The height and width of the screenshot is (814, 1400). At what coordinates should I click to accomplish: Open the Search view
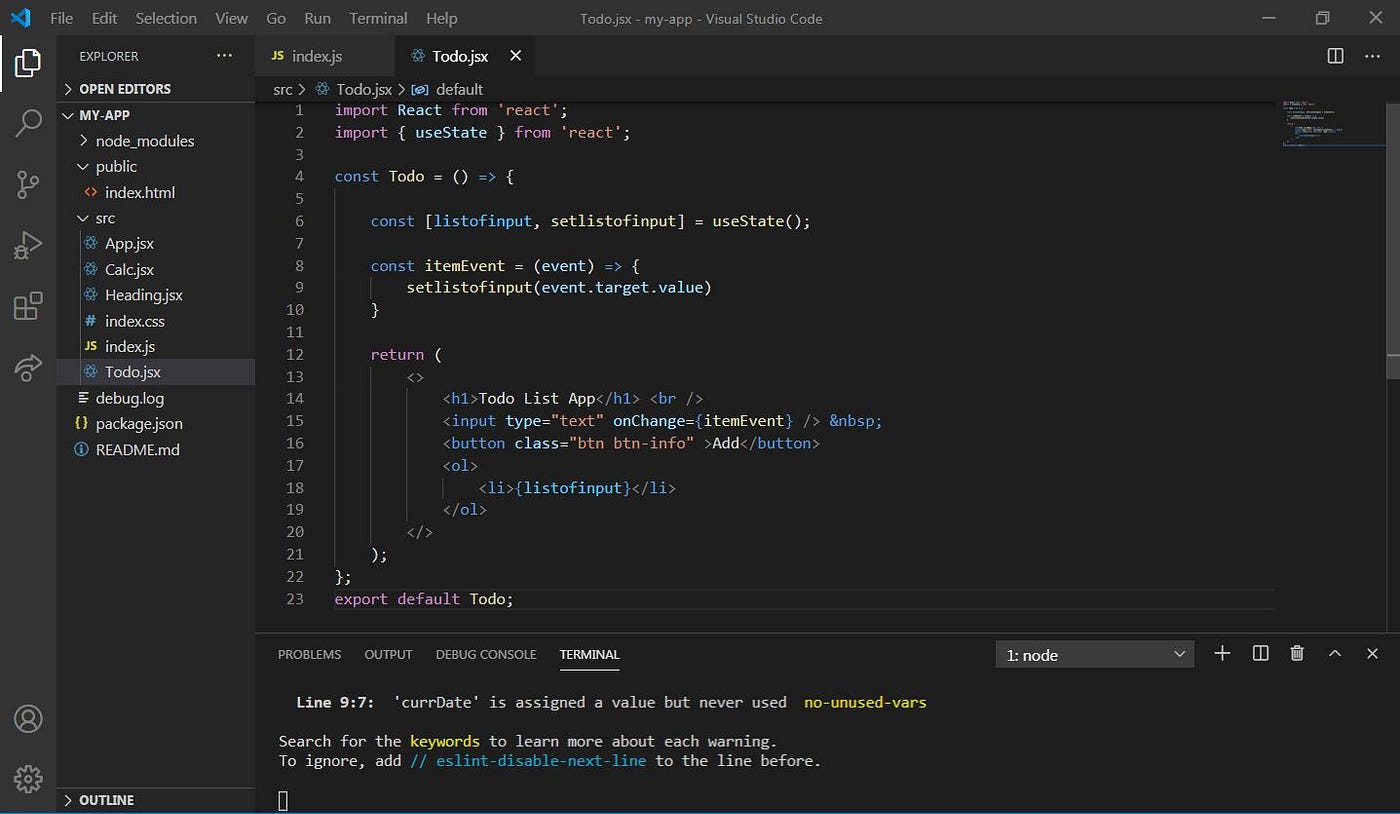[x=27, y=123]
